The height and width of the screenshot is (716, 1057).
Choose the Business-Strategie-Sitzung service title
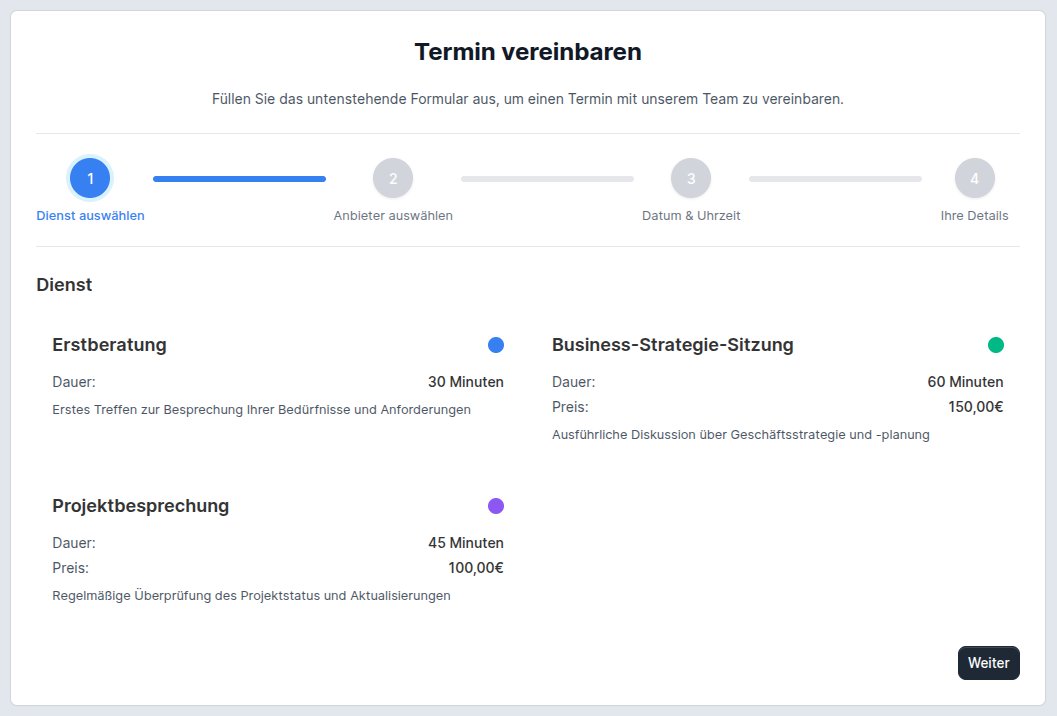pos(673,345)
